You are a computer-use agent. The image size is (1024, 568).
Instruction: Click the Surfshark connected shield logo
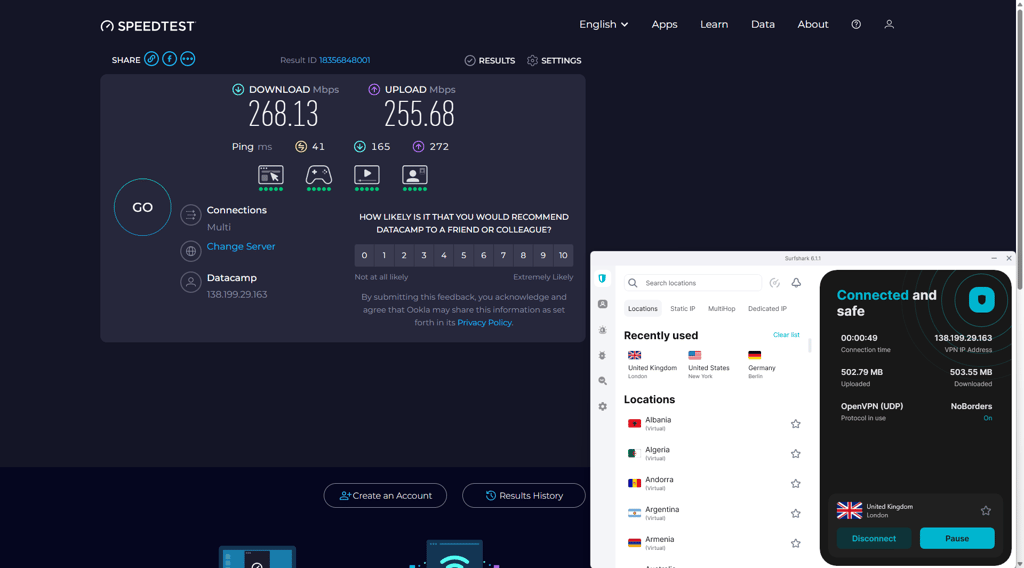981,300
